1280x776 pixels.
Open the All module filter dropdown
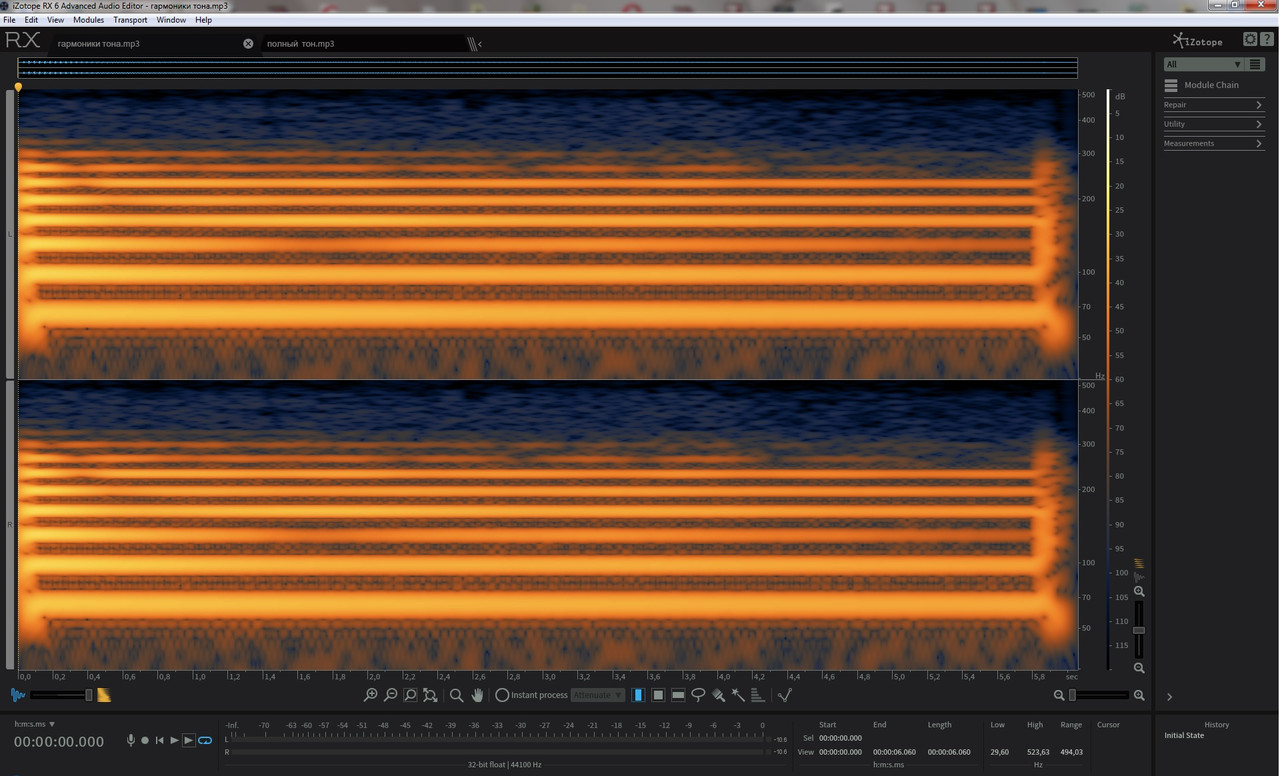(x=1203, y=64)
